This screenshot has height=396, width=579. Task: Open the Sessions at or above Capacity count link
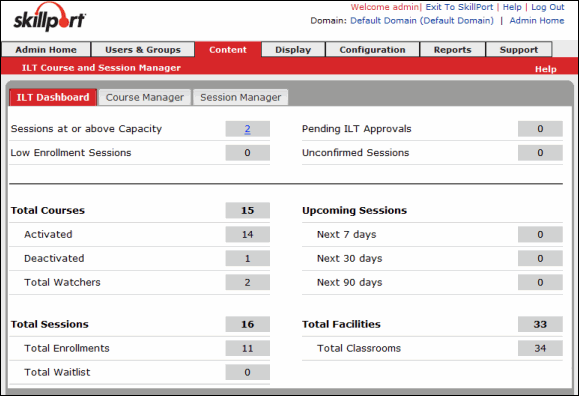coord(247,129)
